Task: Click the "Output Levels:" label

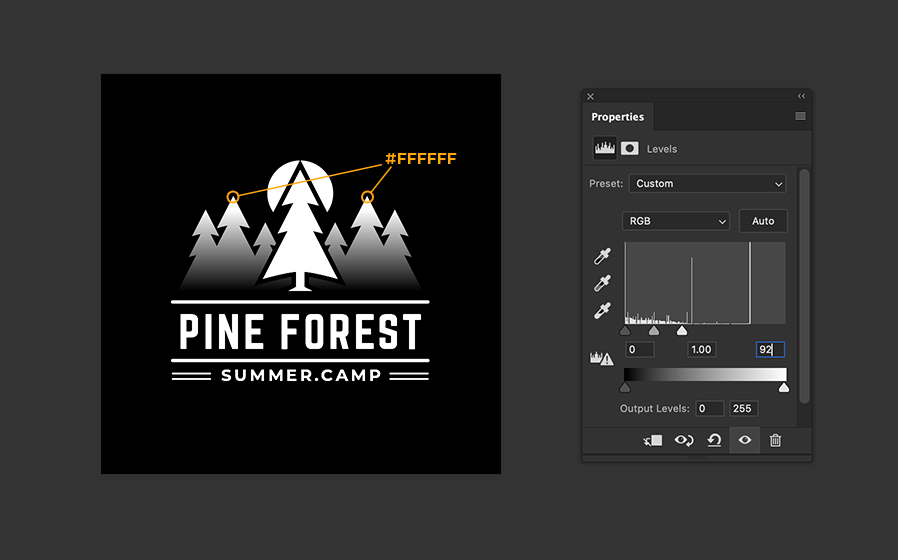Action: [x=655, y=408]
